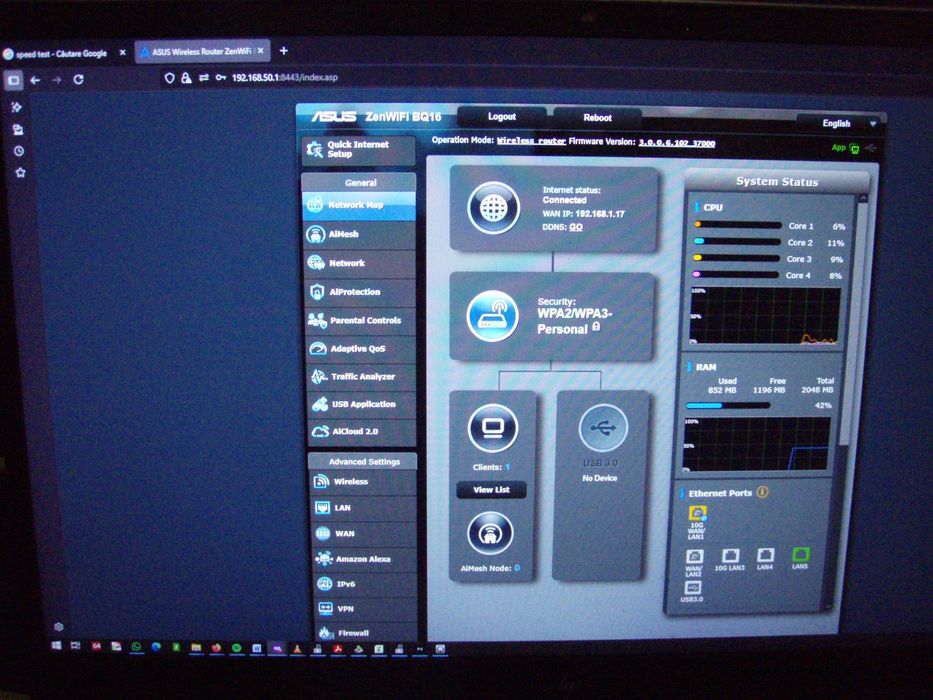Switch to the speed test Google tab
Image resolution: width=933 pixels, height=700 pixels.
[61, 54]
